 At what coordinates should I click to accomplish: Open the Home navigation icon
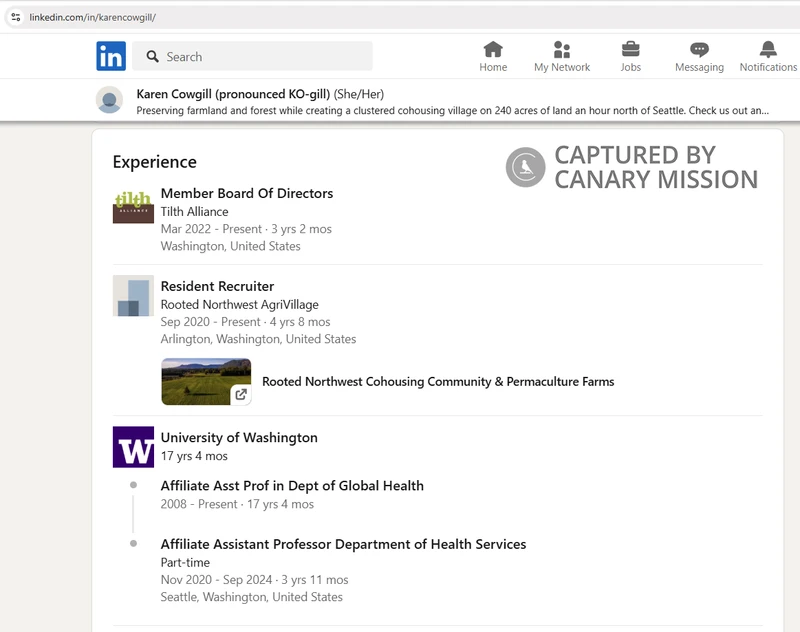point(493,49)
